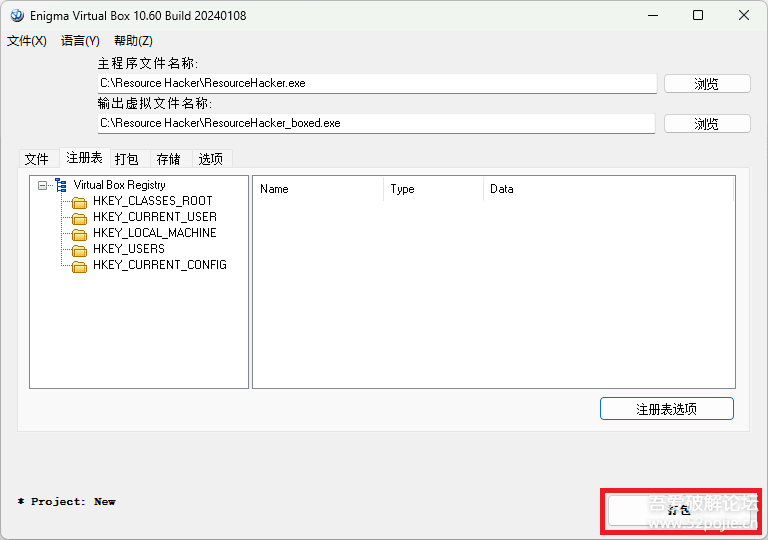Go to the 选项 tab
Screen dimensions: 768x540
click(x=211, y=159)
